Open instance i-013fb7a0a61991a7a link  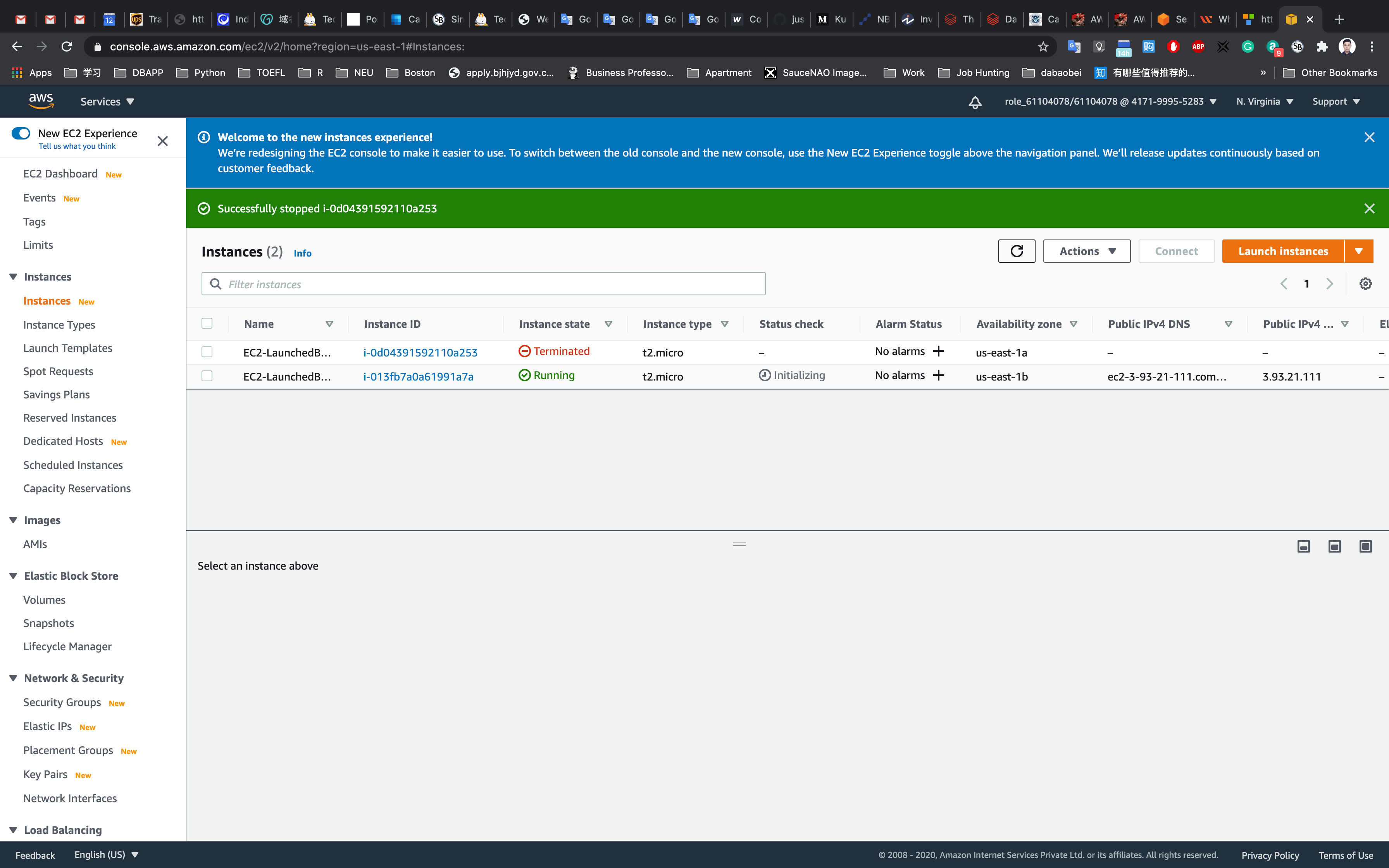419,377
